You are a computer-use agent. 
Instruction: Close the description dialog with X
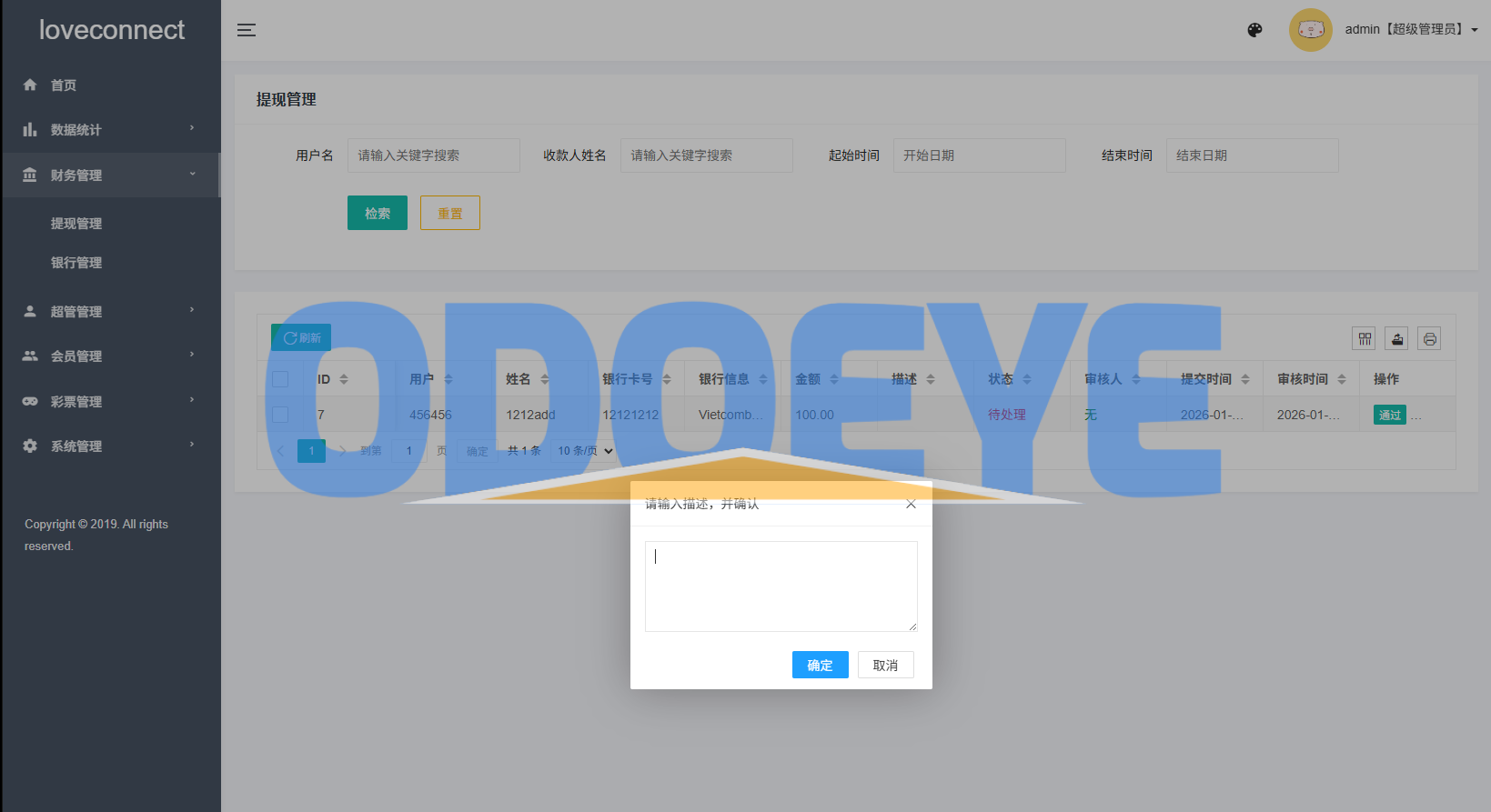pyautogui.click(x=911, y=504)
